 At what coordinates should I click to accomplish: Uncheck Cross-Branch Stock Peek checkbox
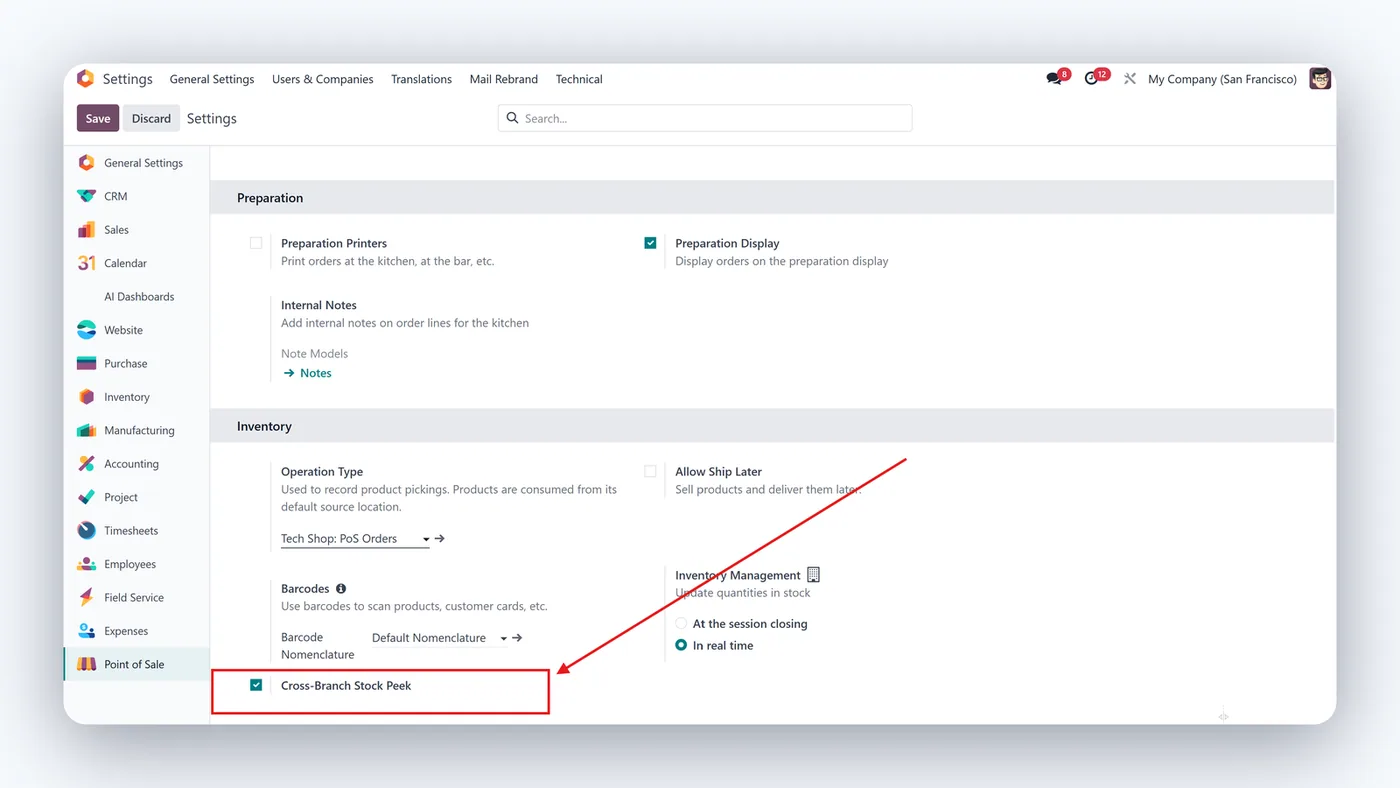point(256,685)
